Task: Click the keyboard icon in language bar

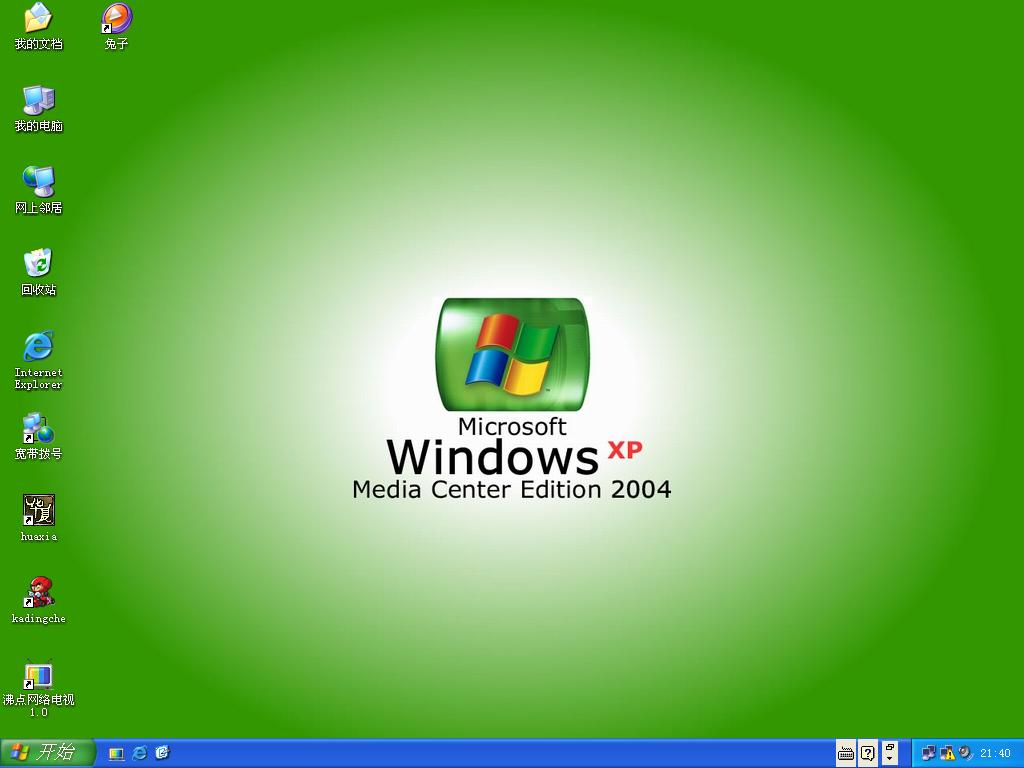Action: [x=846, y=754]
